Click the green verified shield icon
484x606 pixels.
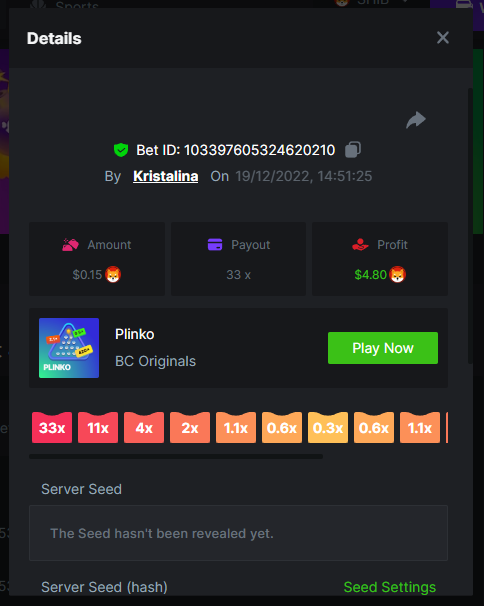coord(121,150)
